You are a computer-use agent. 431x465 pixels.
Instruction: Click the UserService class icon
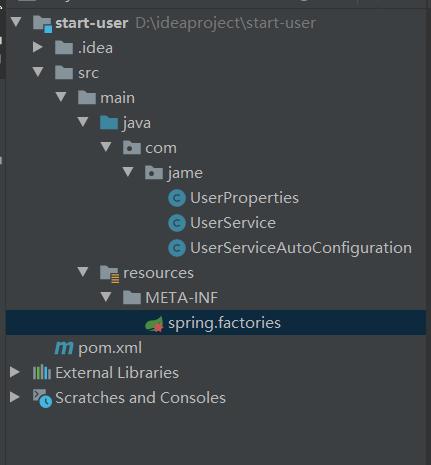[x=177, y=223]
